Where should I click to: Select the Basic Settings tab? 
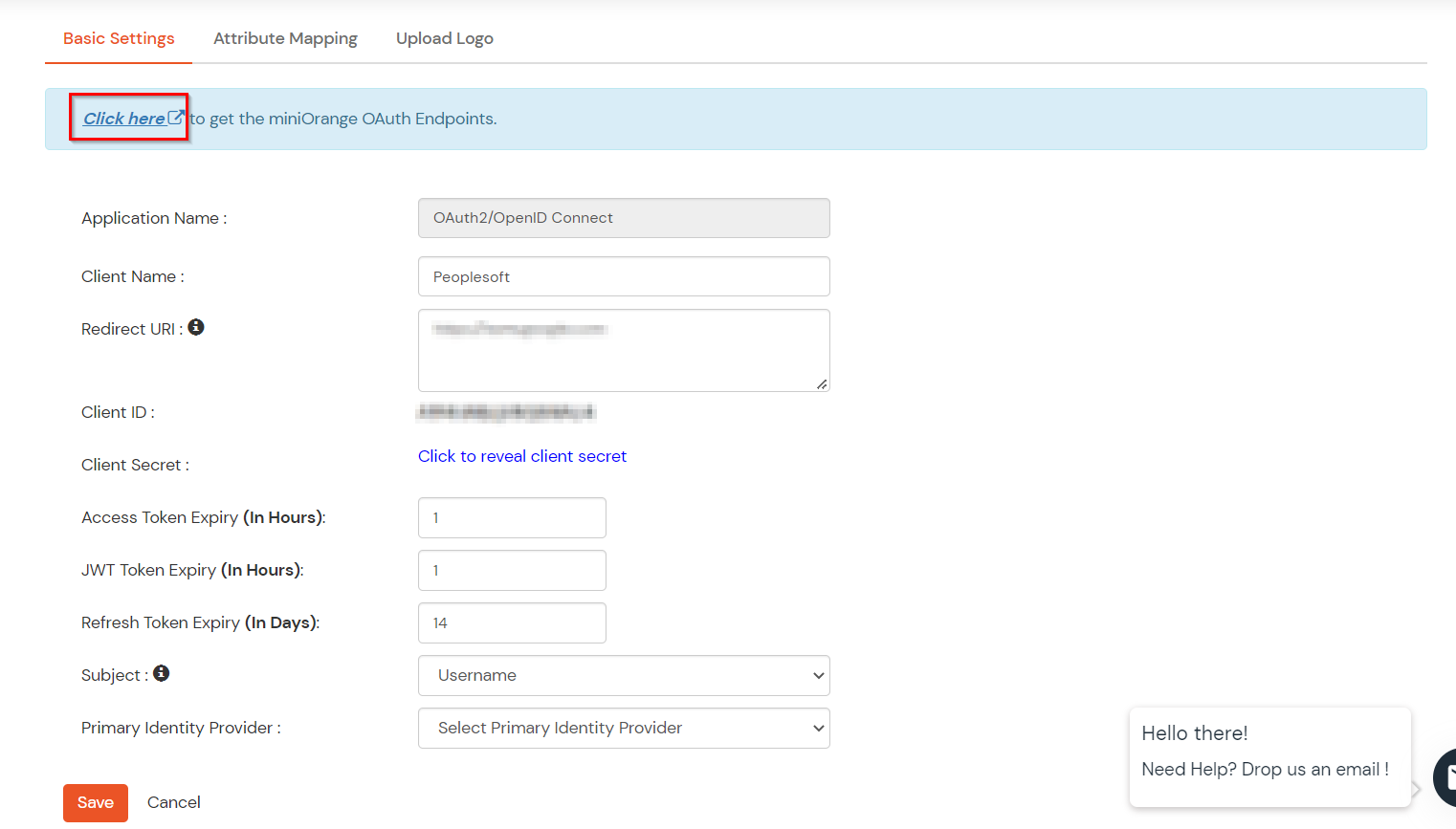(118, 38)
